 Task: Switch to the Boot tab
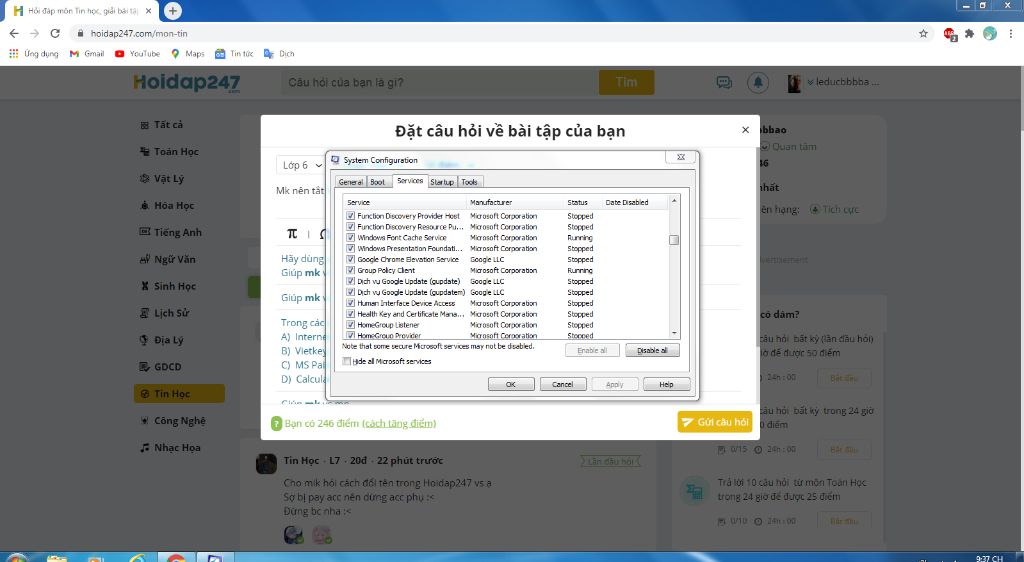point(377,182)
